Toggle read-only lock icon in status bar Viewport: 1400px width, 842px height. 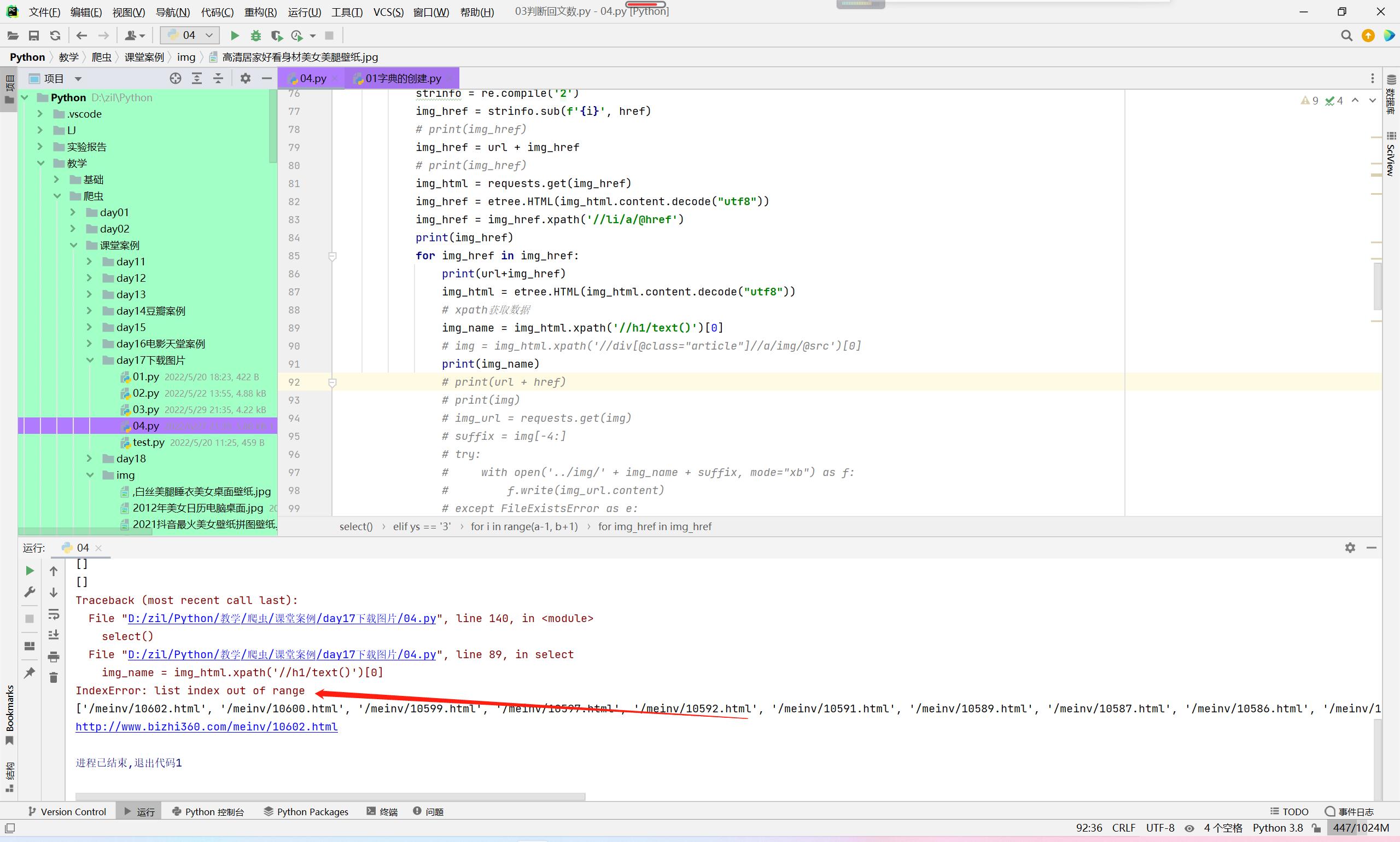coord(1317,828)
